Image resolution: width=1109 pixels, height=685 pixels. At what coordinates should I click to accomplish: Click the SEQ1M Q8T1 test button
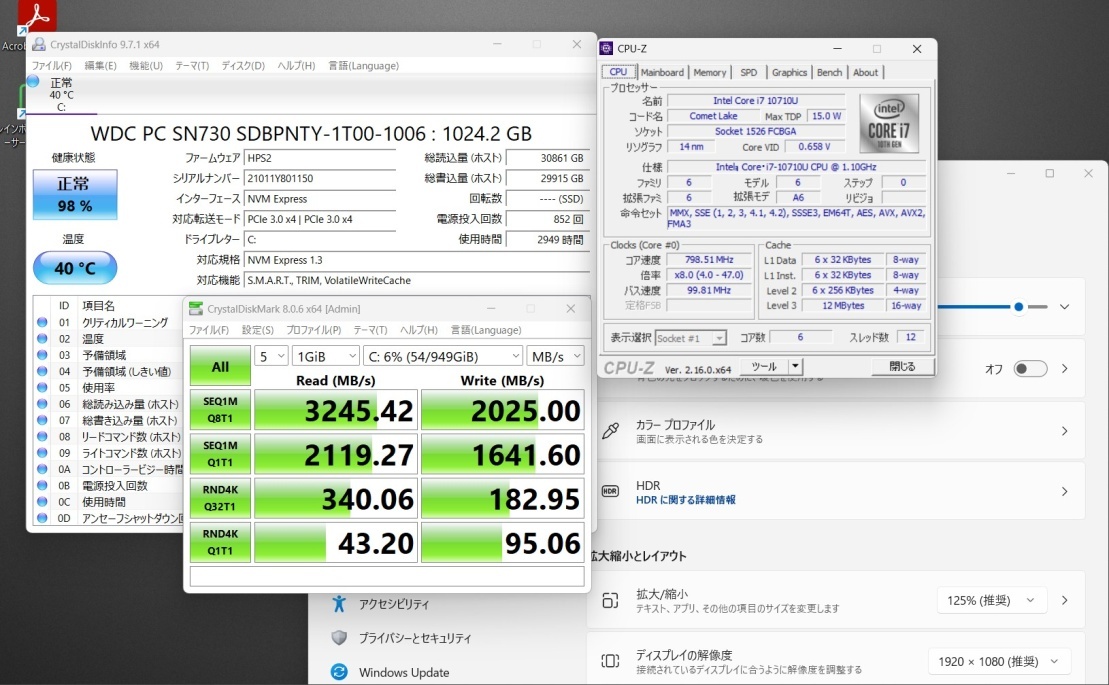[x=220, y=409]
